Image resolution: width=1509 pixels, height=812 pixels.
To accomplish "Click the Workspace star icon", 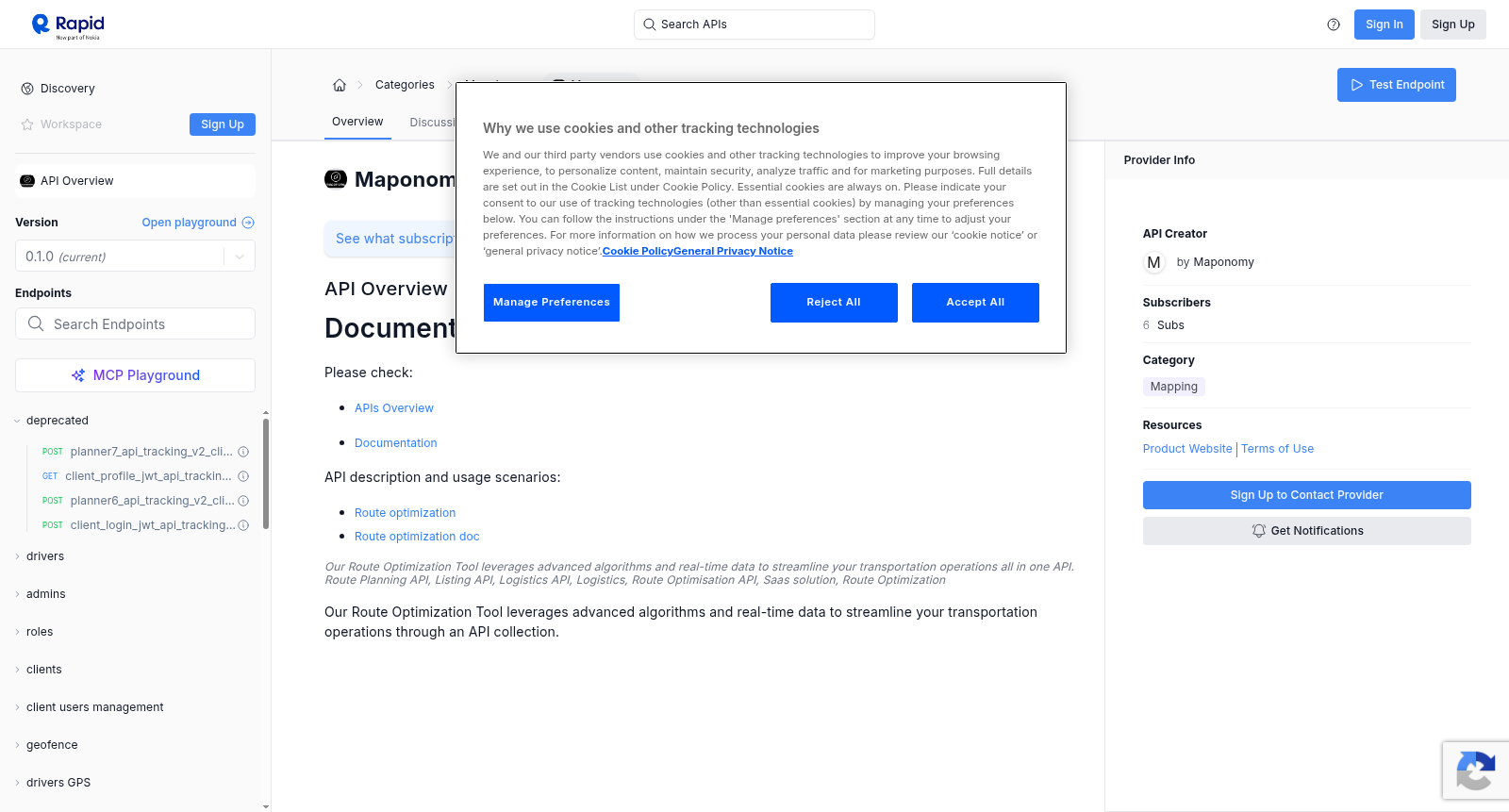I will 27,124.
